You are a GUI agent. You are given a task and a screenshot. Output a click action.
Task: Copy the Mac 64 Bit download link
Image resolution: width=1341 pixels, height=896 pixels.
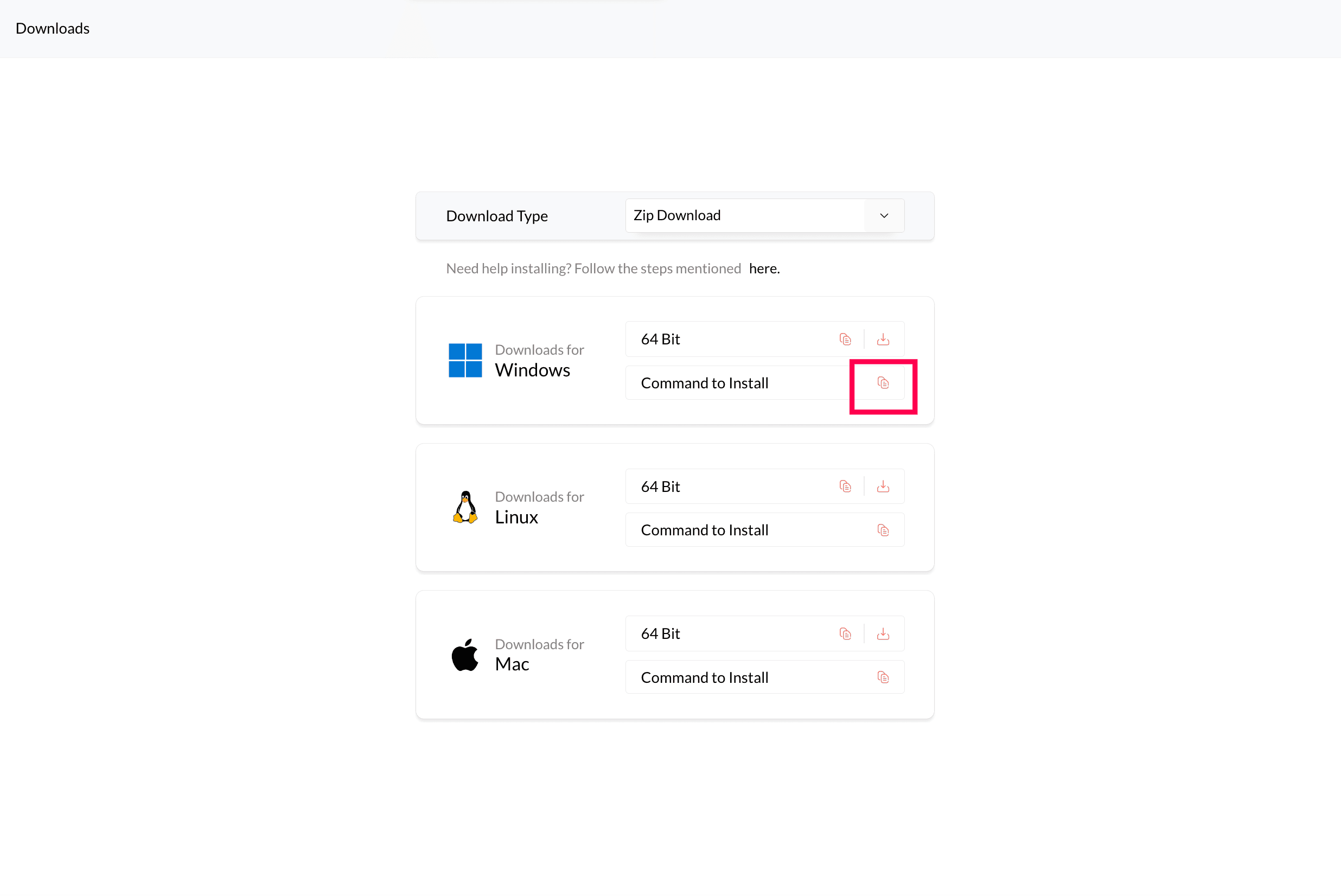845,633
